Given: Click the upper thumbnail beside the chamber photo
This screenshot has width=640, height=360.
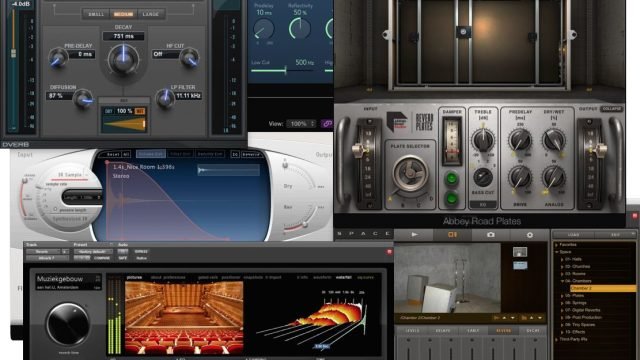Looking at the screenshot, I should pyautogui.click(x=520, y=252).
